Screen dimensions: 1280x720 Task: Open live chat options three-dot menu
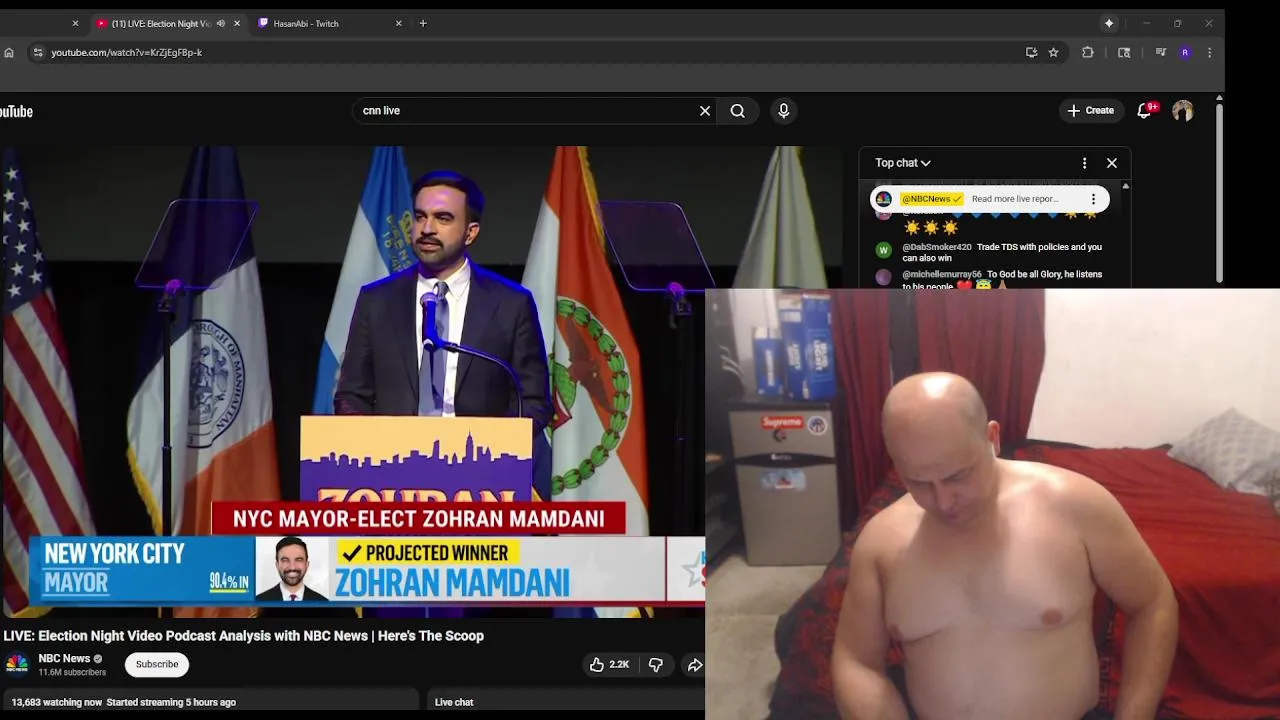1084,163
